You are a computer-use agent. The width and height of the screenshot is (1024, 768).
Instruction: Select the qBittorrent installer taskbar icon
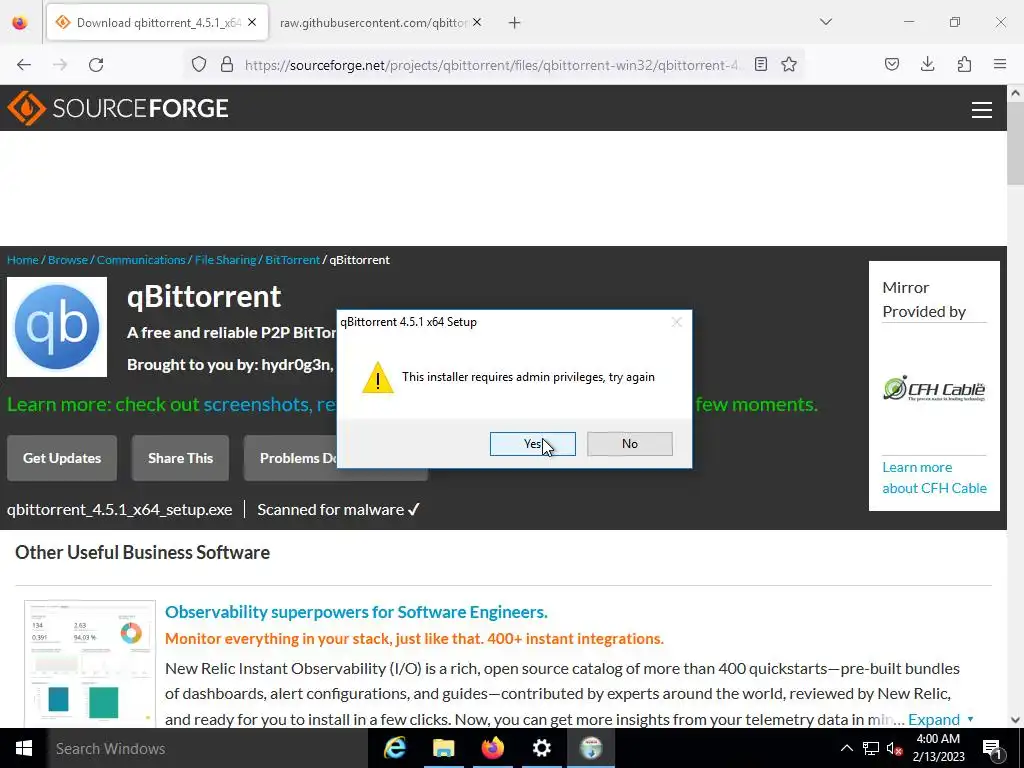(x=591, y=748)
